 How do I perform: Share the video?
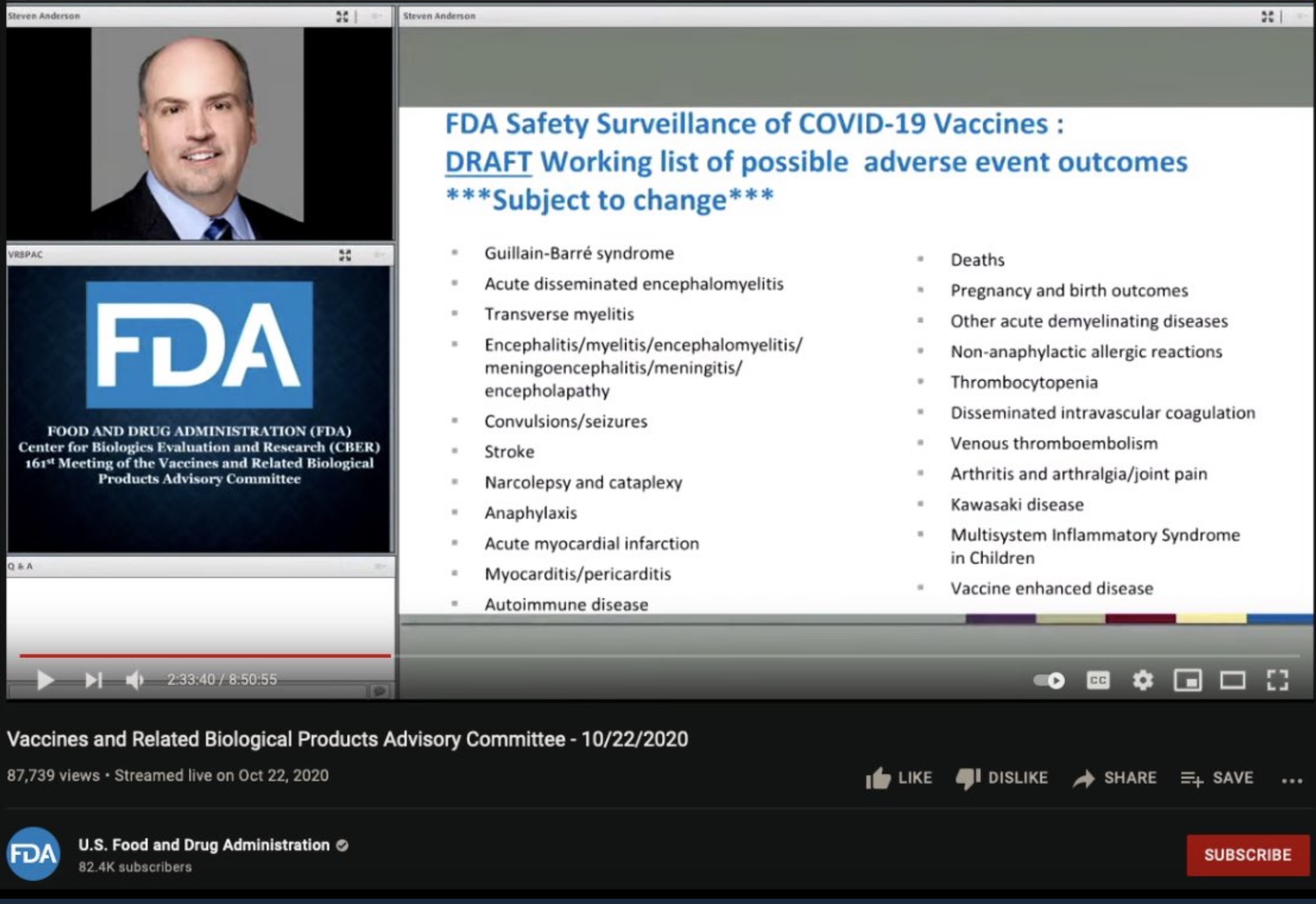pyautogui.click(x=1114, y=778)
